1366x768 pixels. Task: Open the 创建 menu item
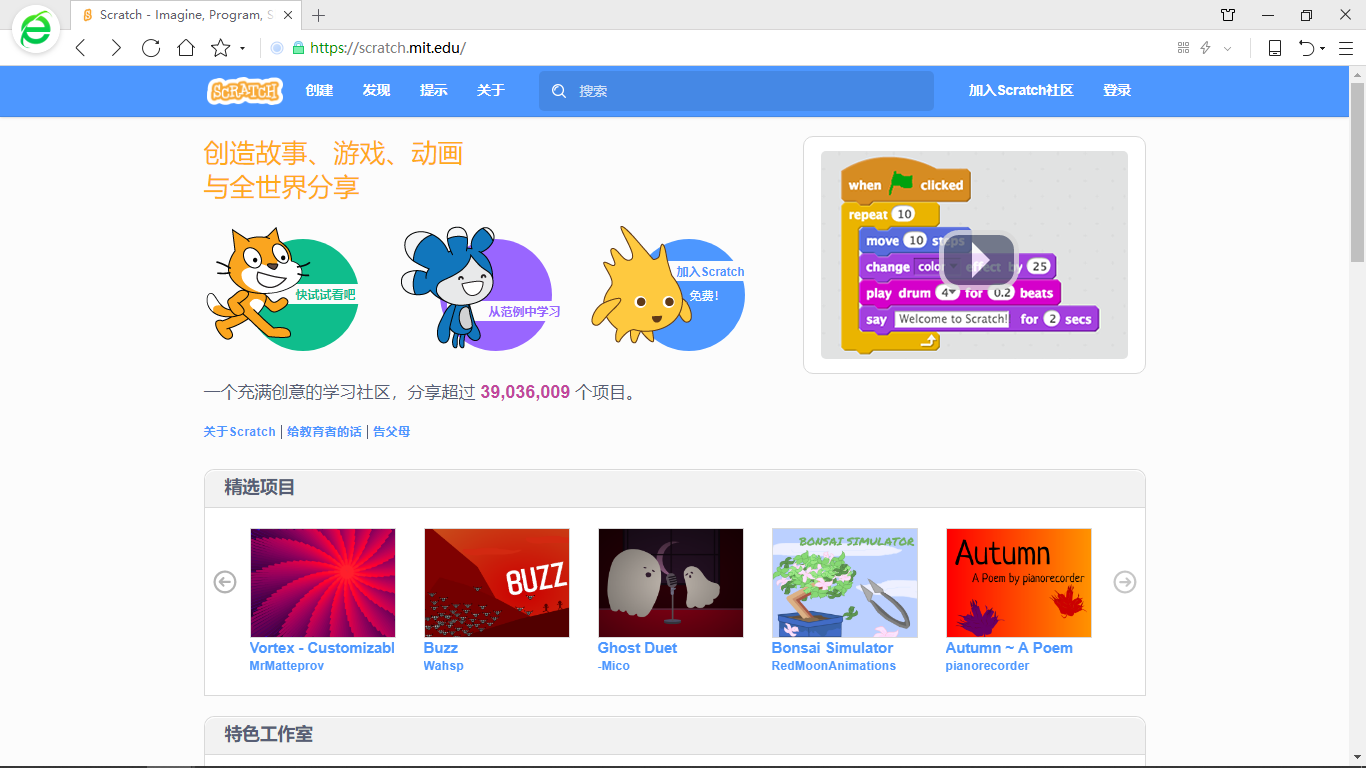click(x=319, y=91)
